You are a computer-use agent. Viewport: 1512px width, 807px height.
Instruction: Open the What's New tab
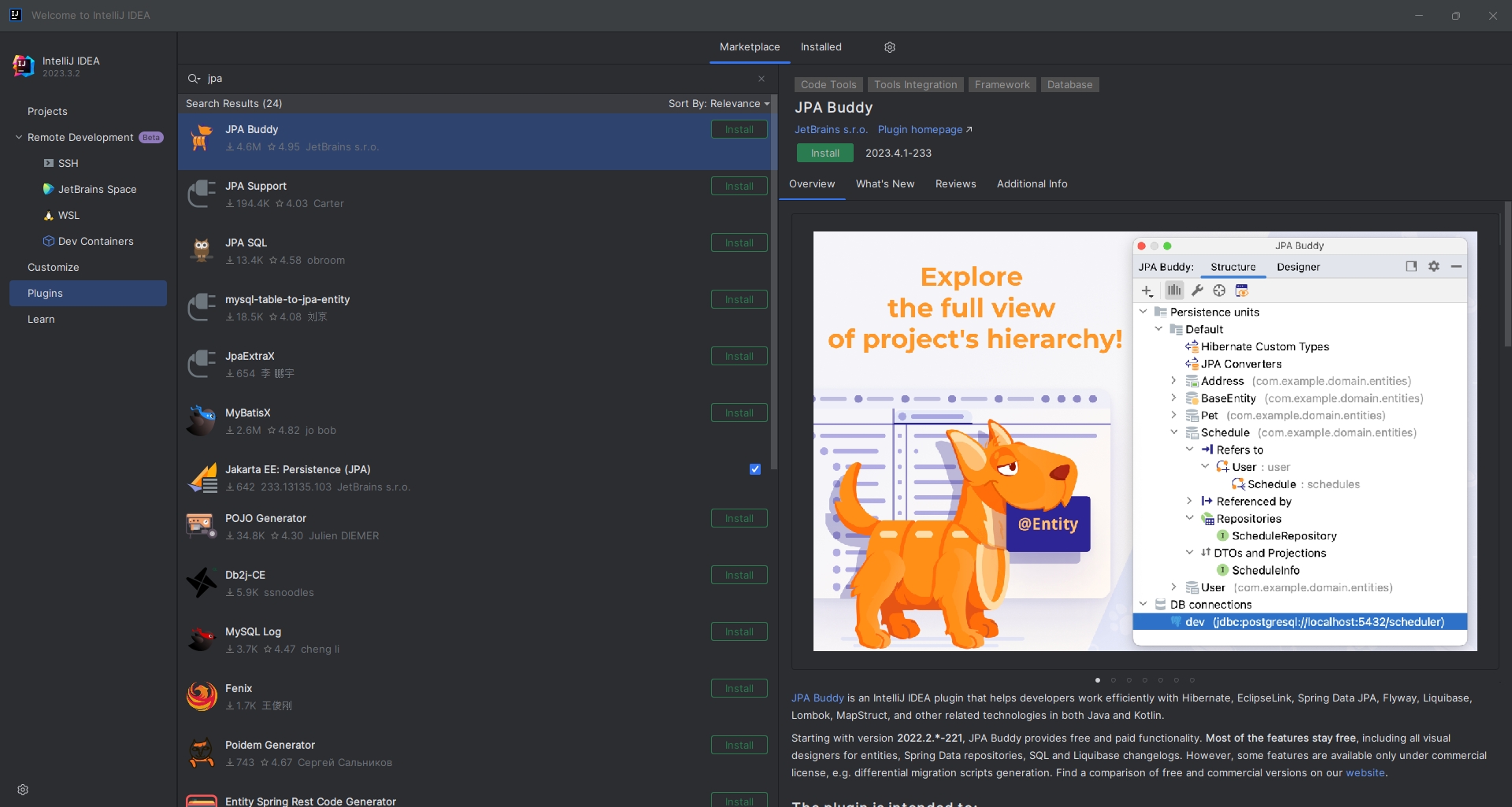click(885, 183)
